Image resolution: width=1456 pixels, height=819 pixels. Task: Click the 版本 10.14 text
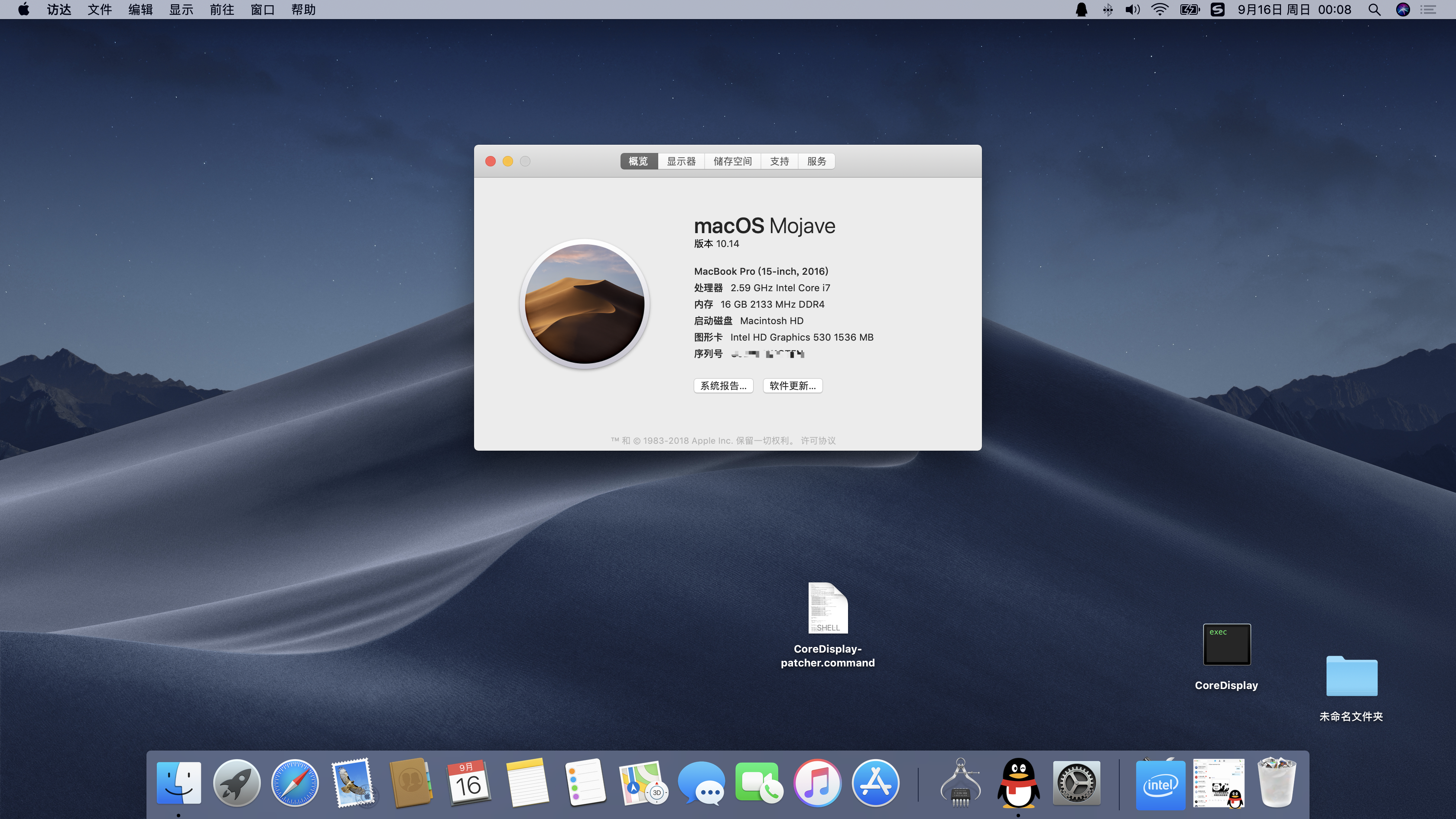(x=716, y=244)
